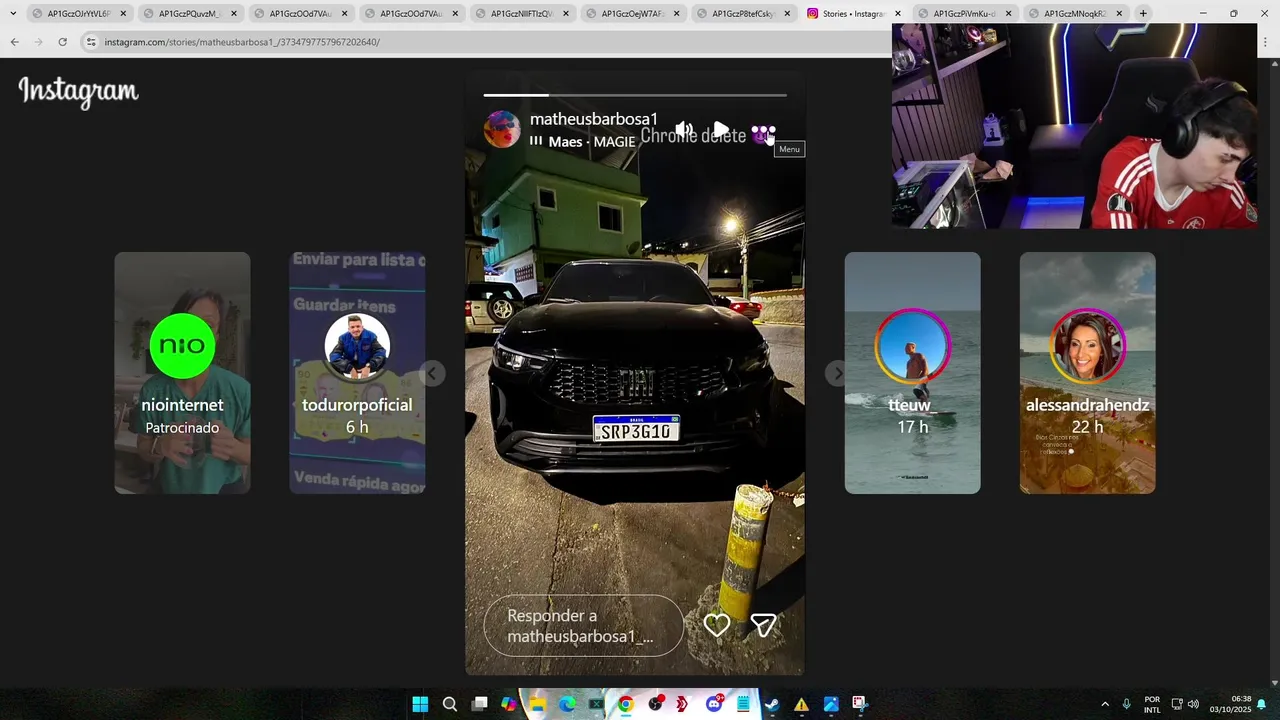Image resolution: width=1280 pixels, height=720 pixels.
Task: Go to previous story with left chevron
Action: point(432,373)
